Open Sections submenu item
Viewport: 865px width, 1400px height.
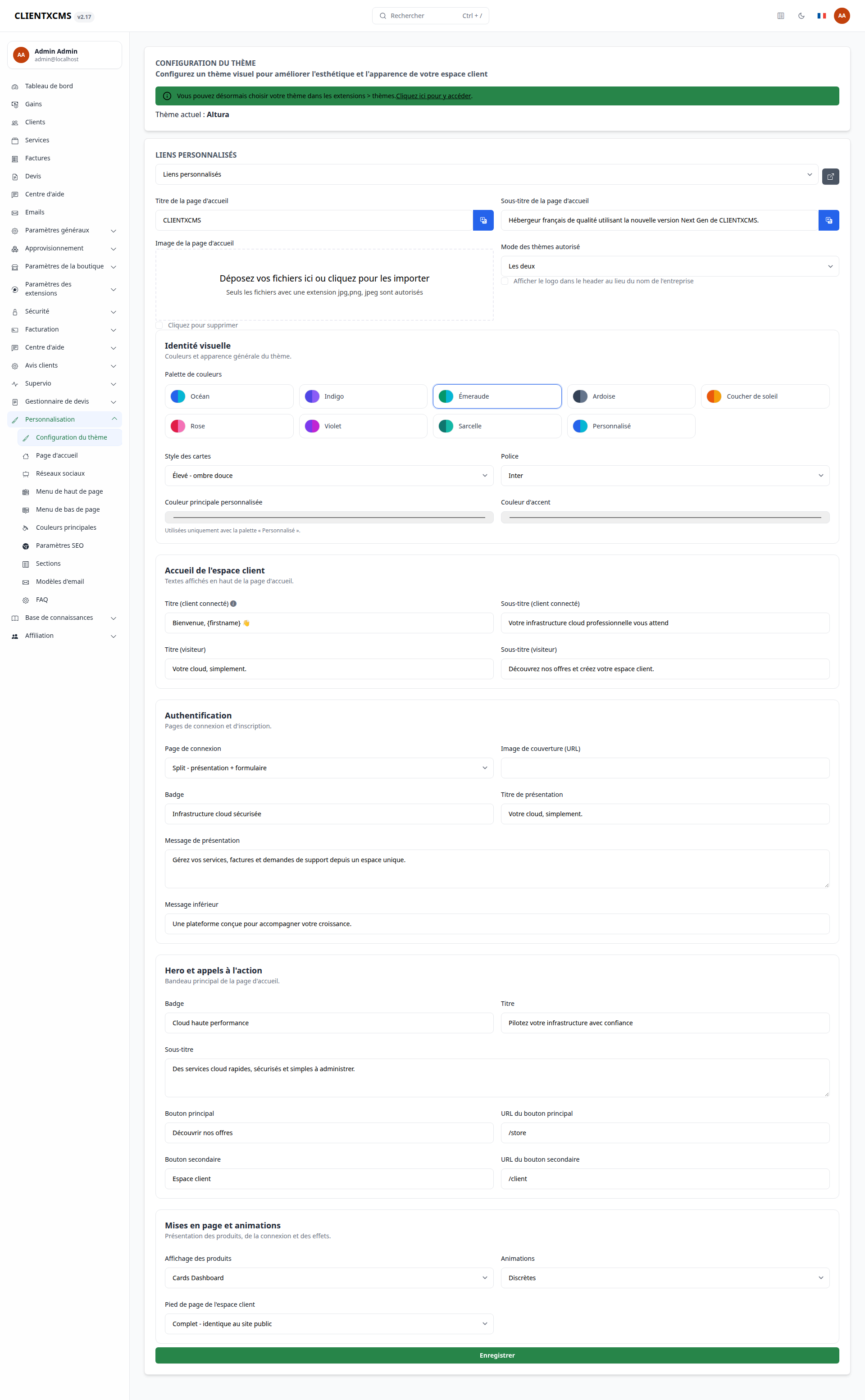tap(70, 564)
